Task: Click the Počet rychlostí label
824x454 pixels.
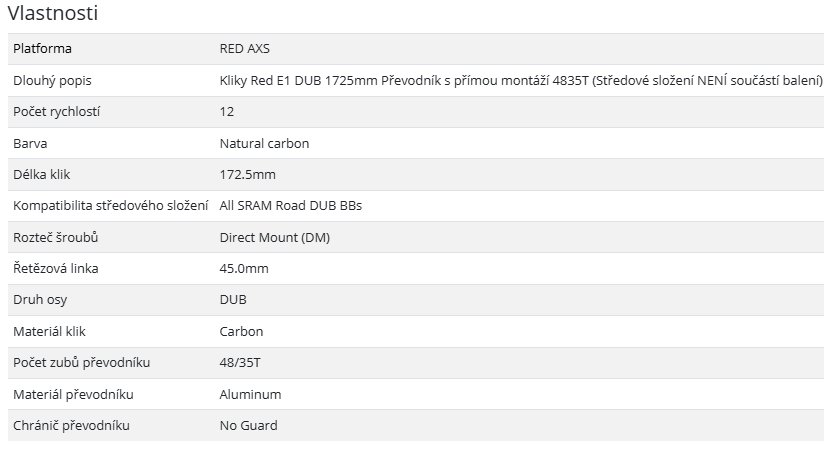Action: pyautogui.click(x=56, y=112)
